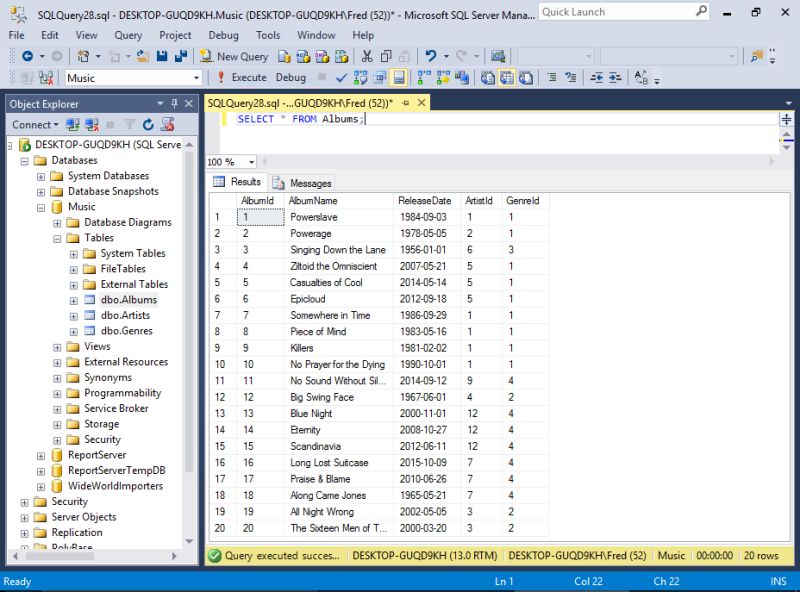Switch to the Results tab
800x592 pixels.
point(238,182)
